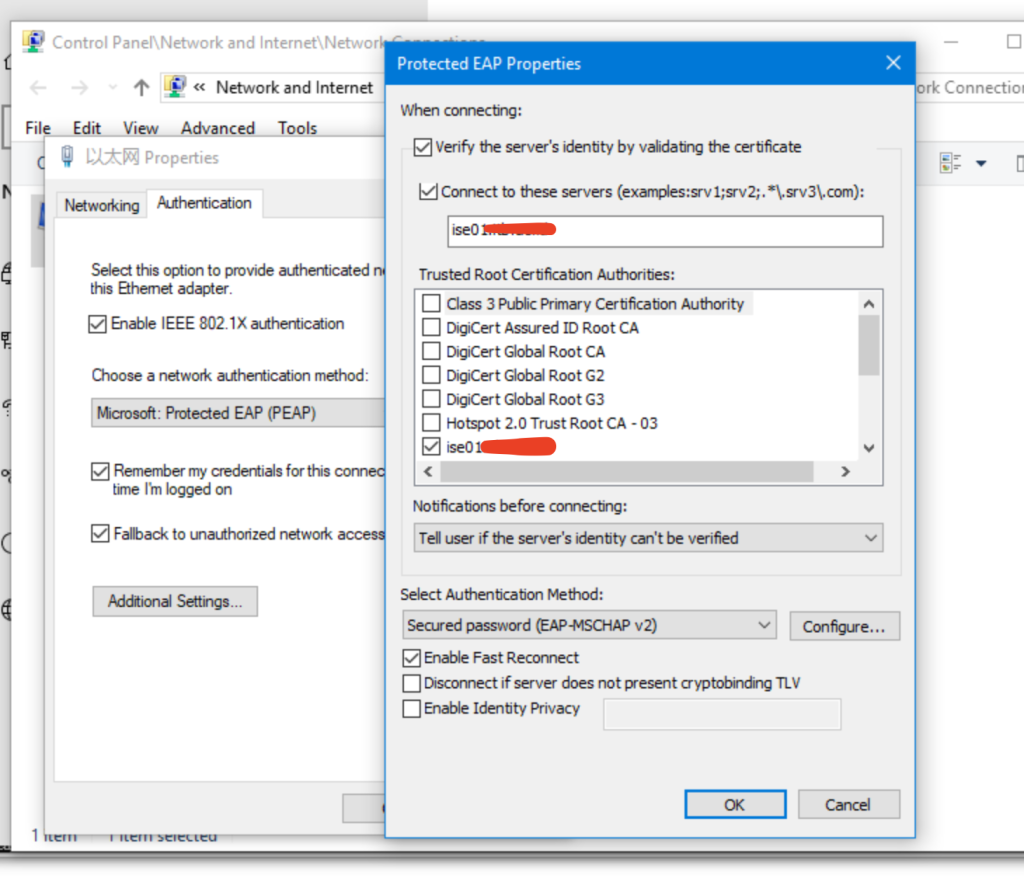Expand the Select Authentication Method dropdown
1024x887 pixels.
(x=589, y=626)
